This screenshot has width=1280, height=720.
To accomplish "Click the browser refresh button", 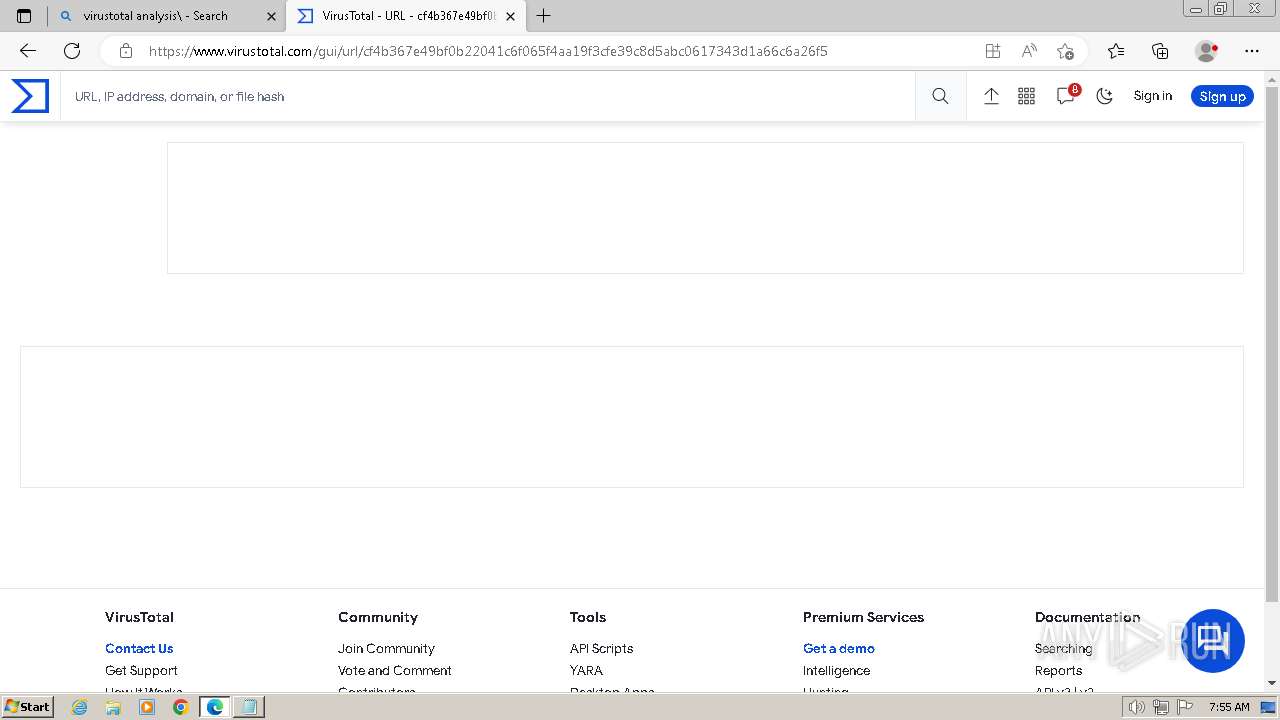I will pos(72,51).
